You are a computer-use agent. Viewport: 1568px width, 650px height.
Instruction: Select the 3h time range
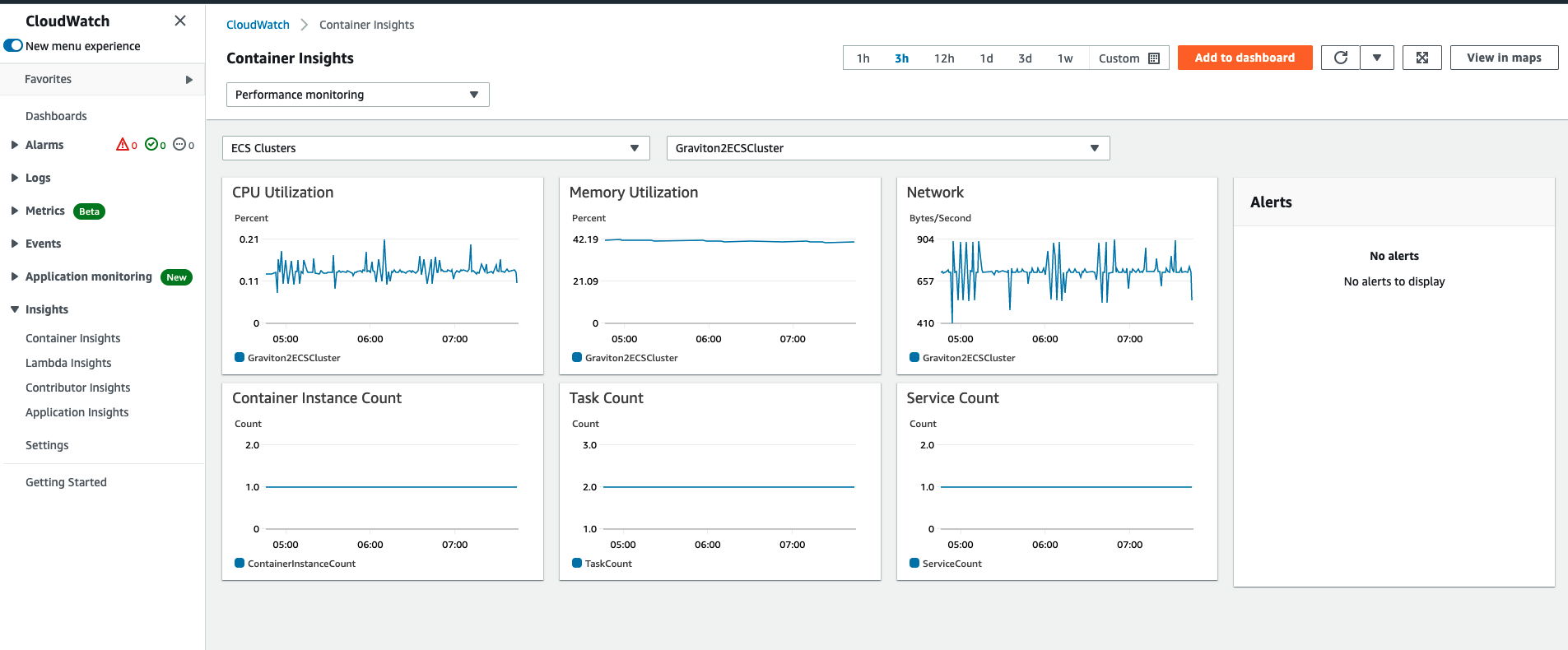(902, 58)
